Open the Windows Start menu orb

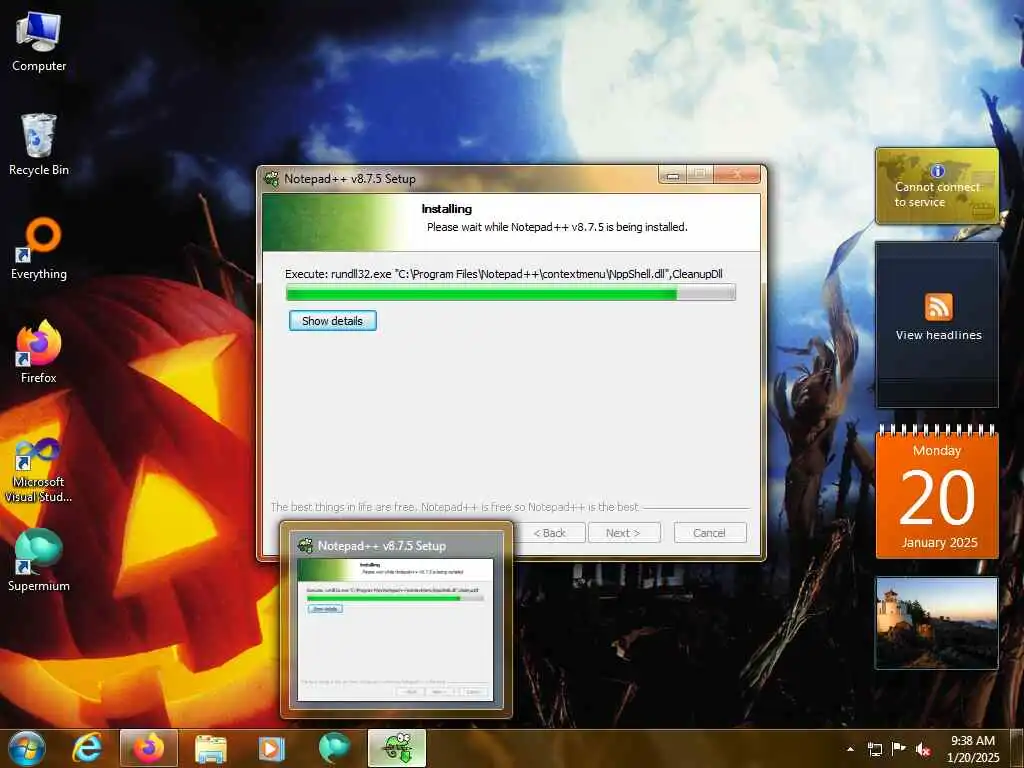tap(27, 748)
